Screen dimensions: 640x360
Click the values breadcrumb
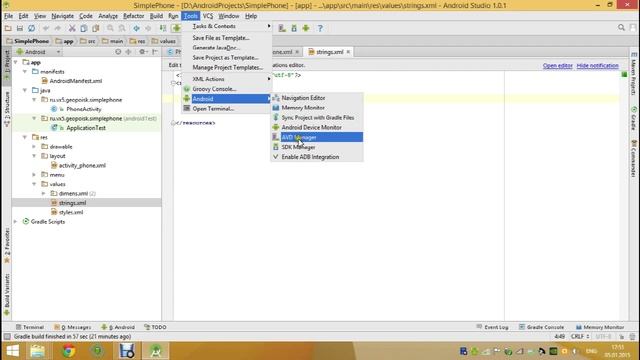click(163, 41)
